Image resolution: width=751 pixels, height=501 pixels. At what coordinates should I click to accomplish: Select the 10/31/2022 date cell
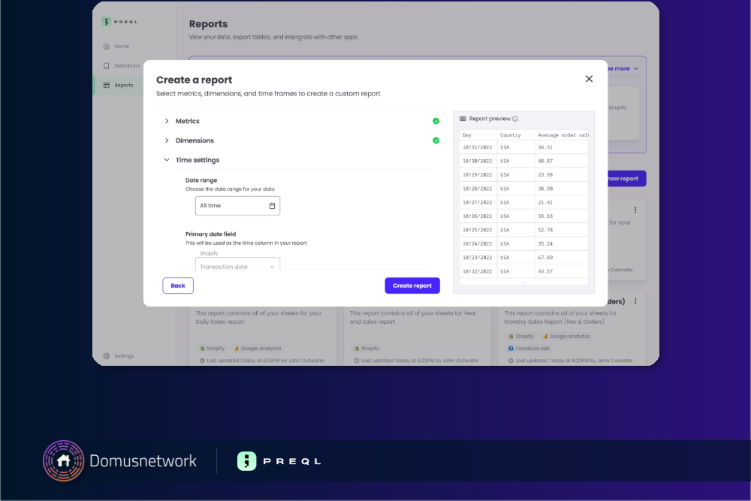477,148
